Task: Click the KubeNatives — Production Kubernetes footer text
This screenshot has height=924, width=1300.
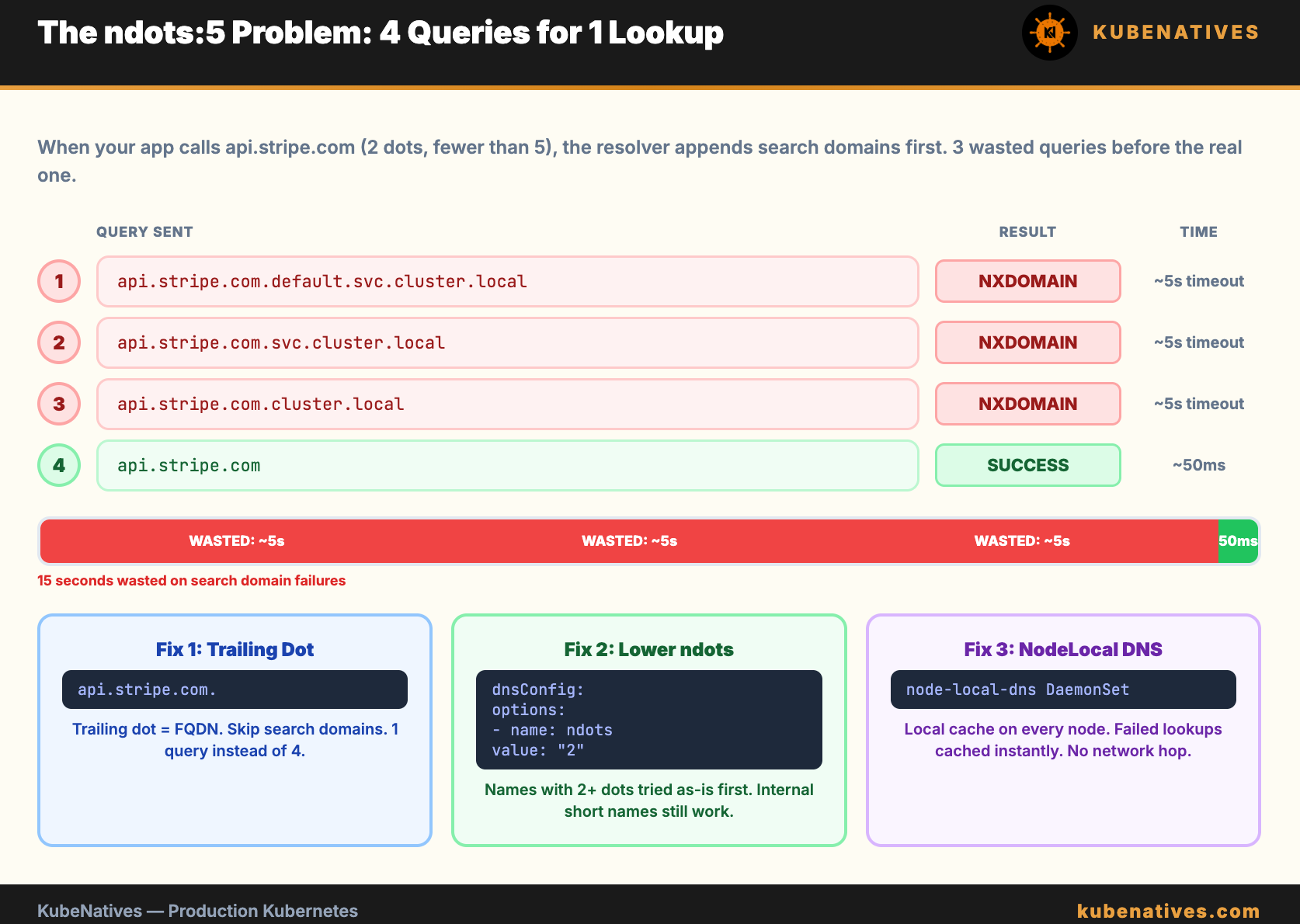Action: [x=198, y=911]
